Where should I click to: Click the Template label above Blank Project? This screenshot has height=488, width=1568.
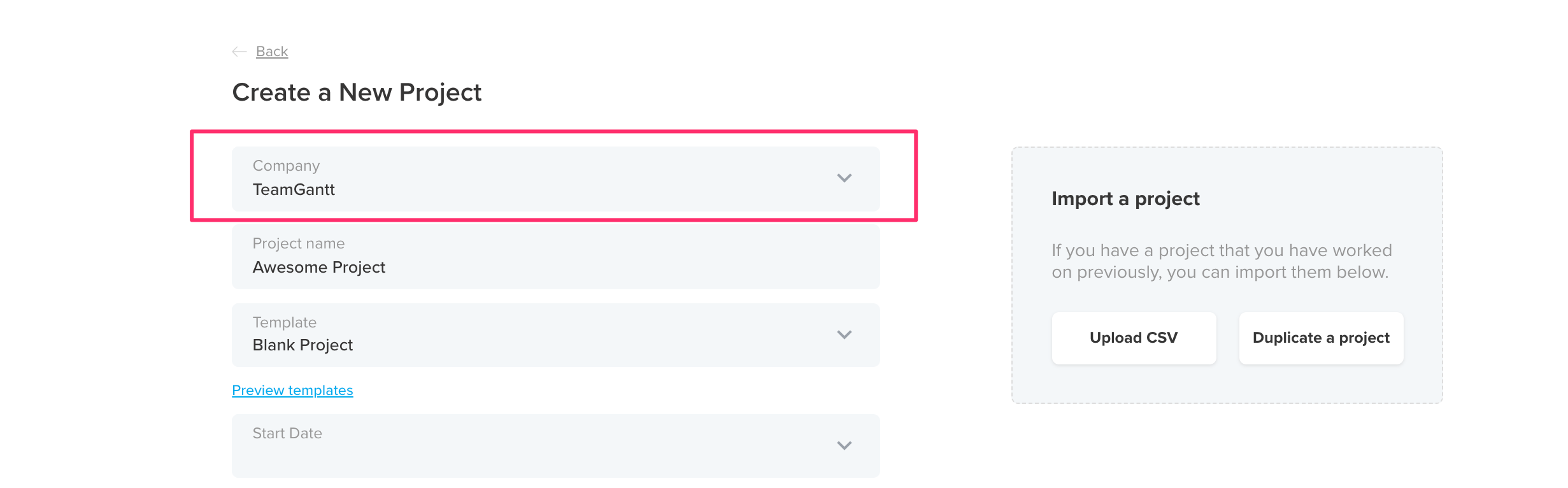pyautogui.click(x=285, y=322)
